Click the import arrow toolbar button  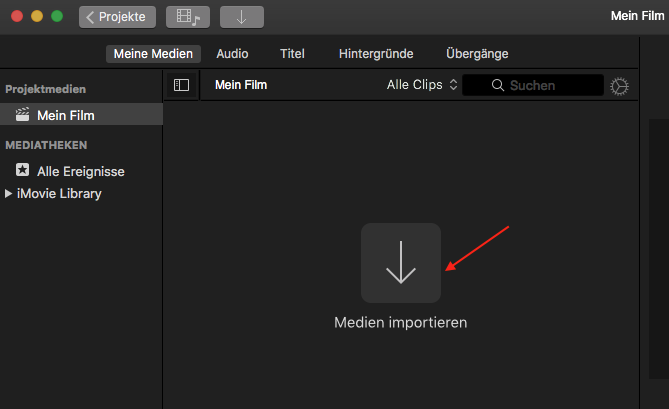click(242, 17)
